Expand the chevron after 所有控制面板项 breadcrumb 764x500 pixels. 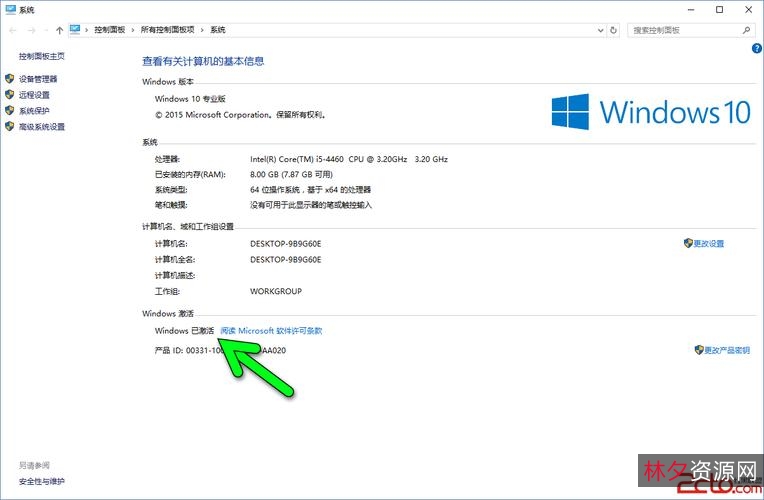(x=202, y=30)
